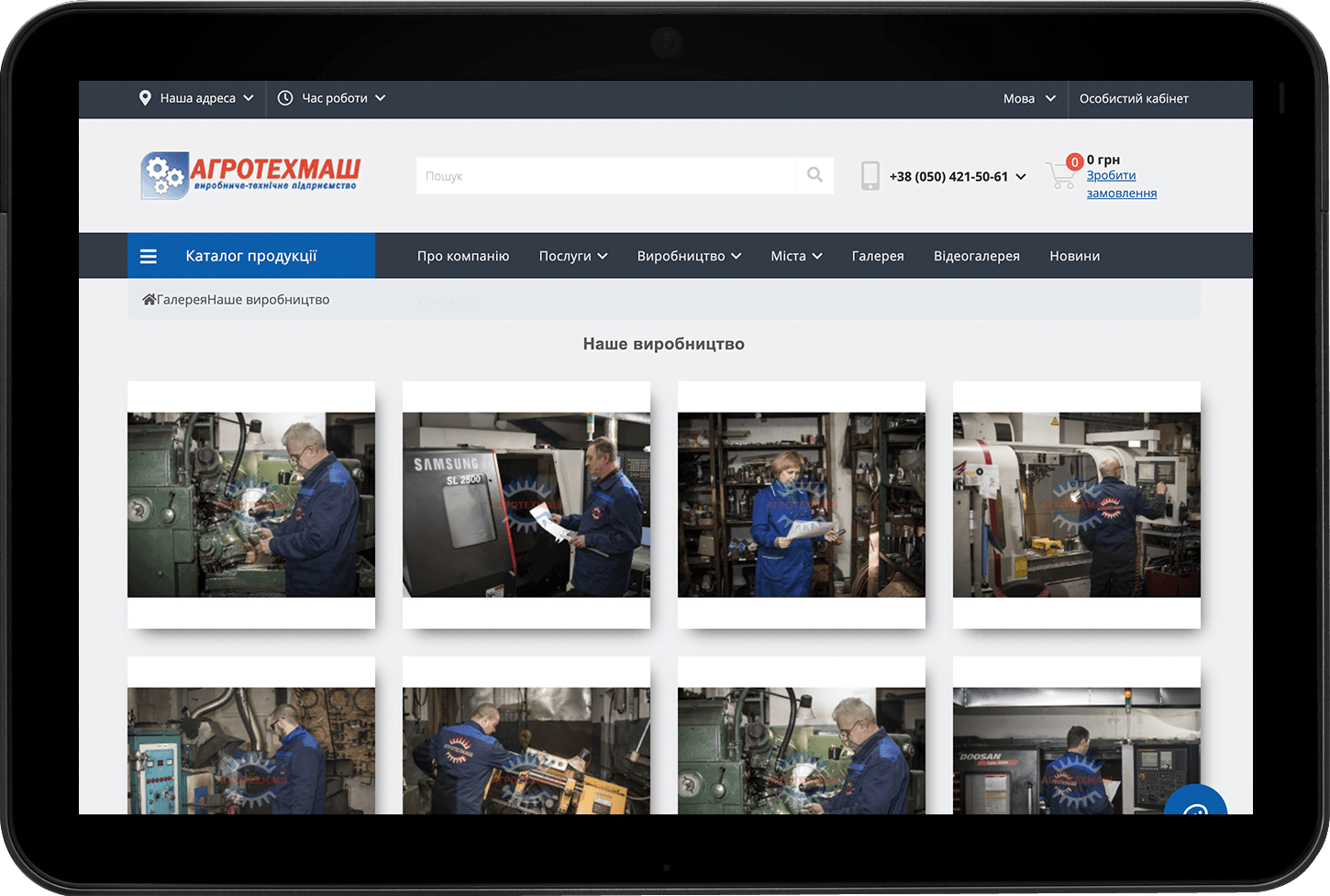
Task: Open the Новини menu item
Action: (x=1074, y=256)
